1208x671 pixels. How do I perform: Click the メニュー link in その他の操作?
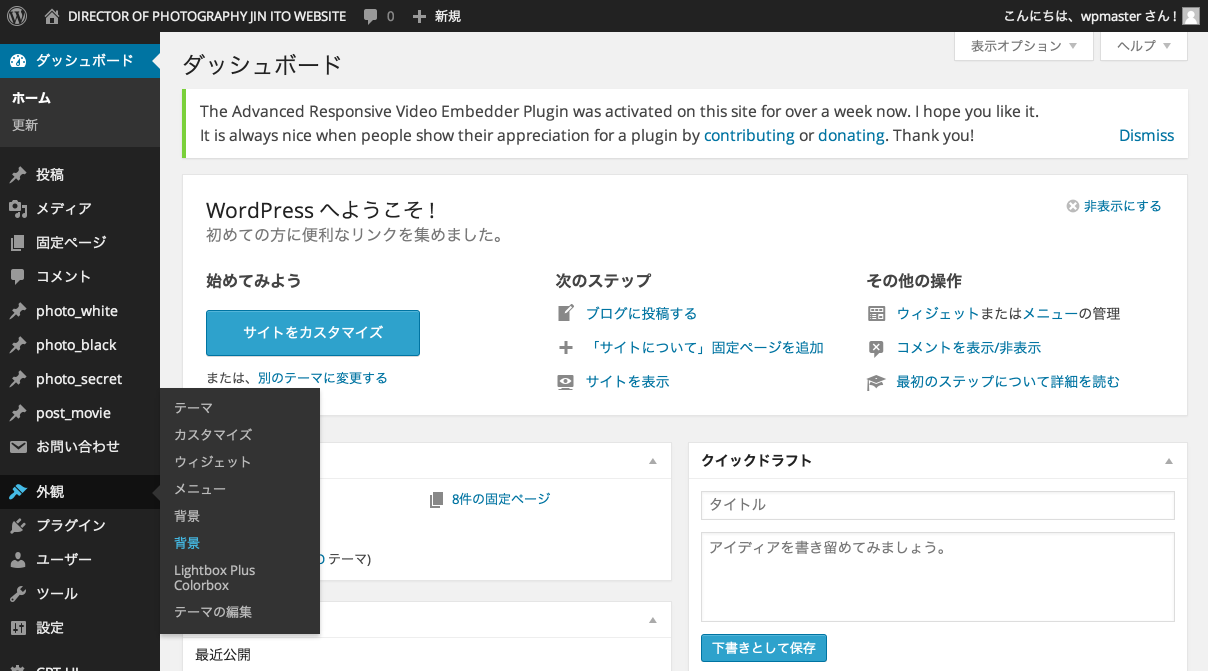[x=1050, y=313]
